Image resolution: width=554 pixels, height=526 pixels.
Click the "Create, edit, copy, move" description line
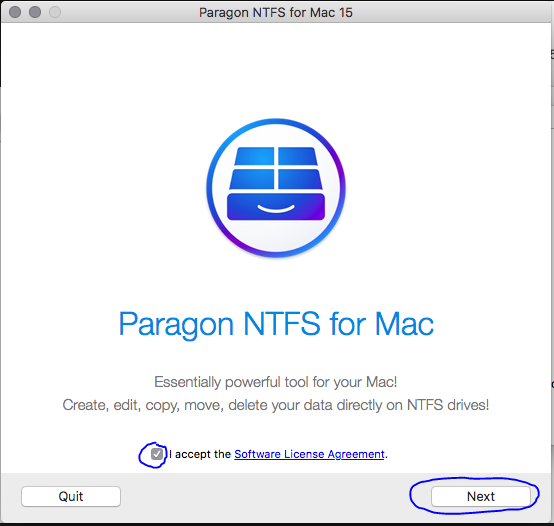pyautogui.click(x=276, y=405)
